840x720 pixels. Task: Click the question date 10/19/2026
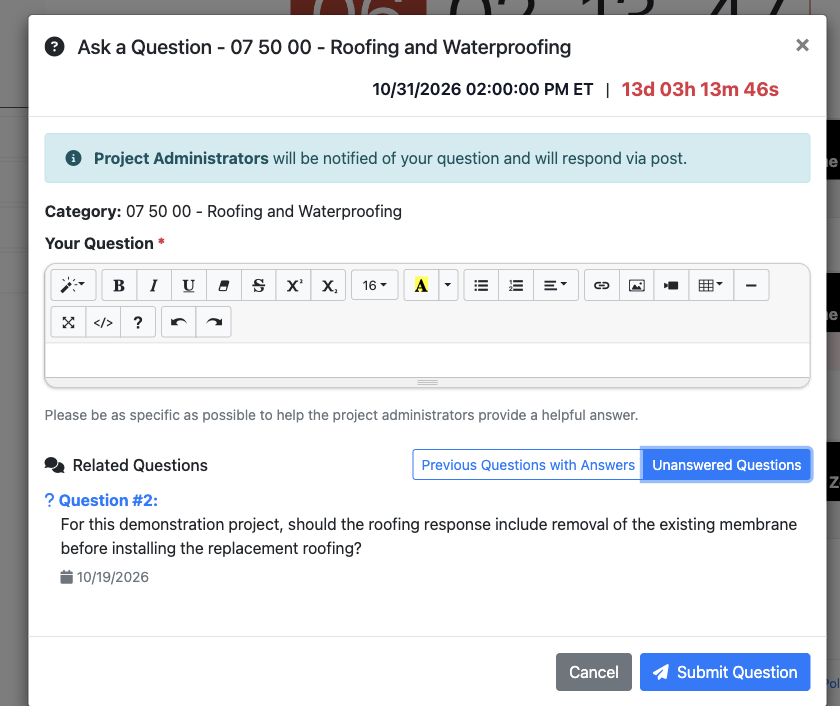112,577
